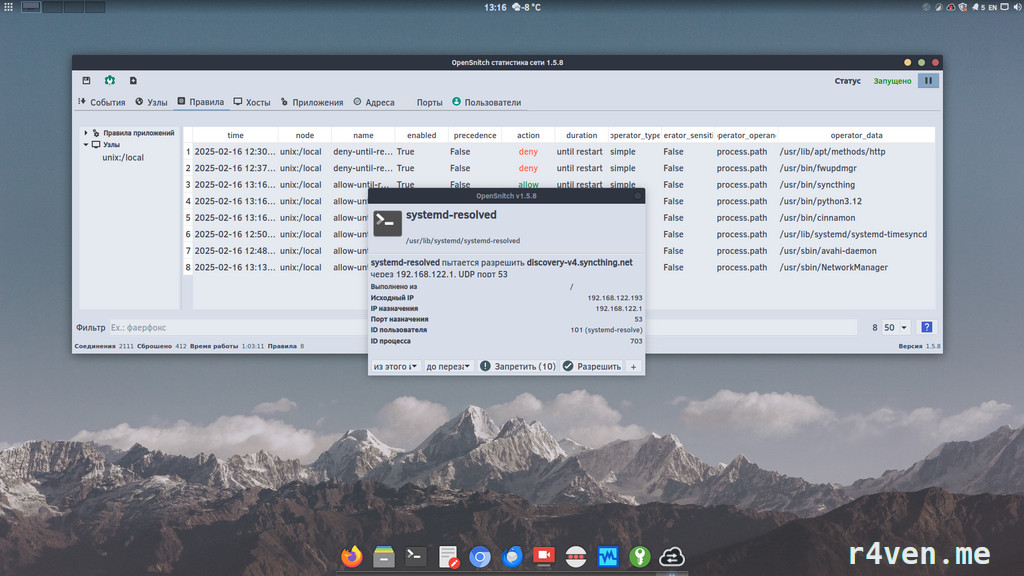Open the terminal icon in the dock
1024x576 pixels.
click(x=414, y=556)
